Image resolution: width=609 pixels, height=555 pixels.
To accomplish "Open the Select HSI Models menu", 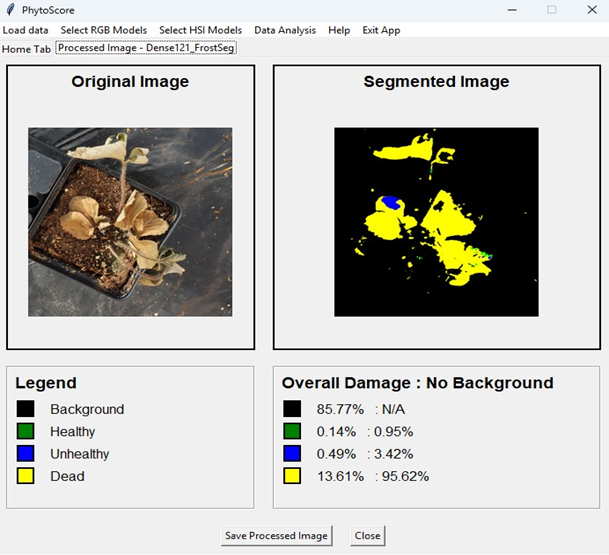I will click(x=200, y=30).
